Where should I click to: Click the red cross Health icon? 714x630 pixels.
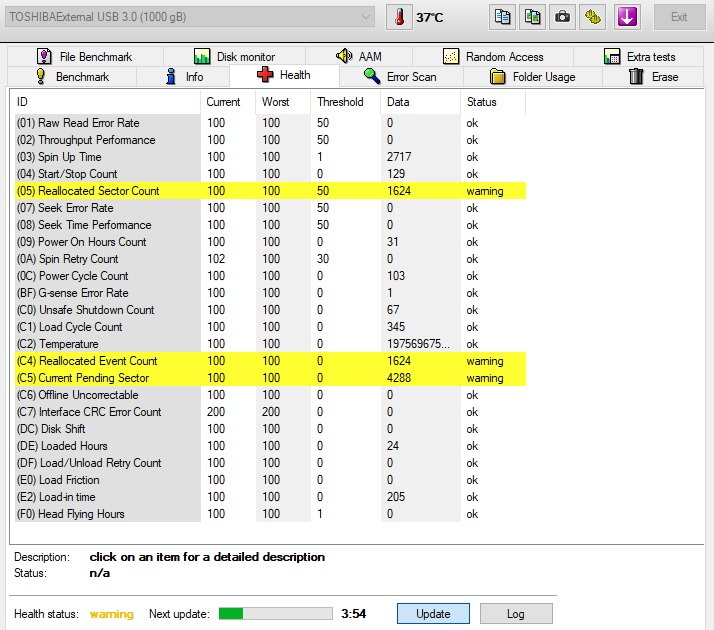(265, 74)
